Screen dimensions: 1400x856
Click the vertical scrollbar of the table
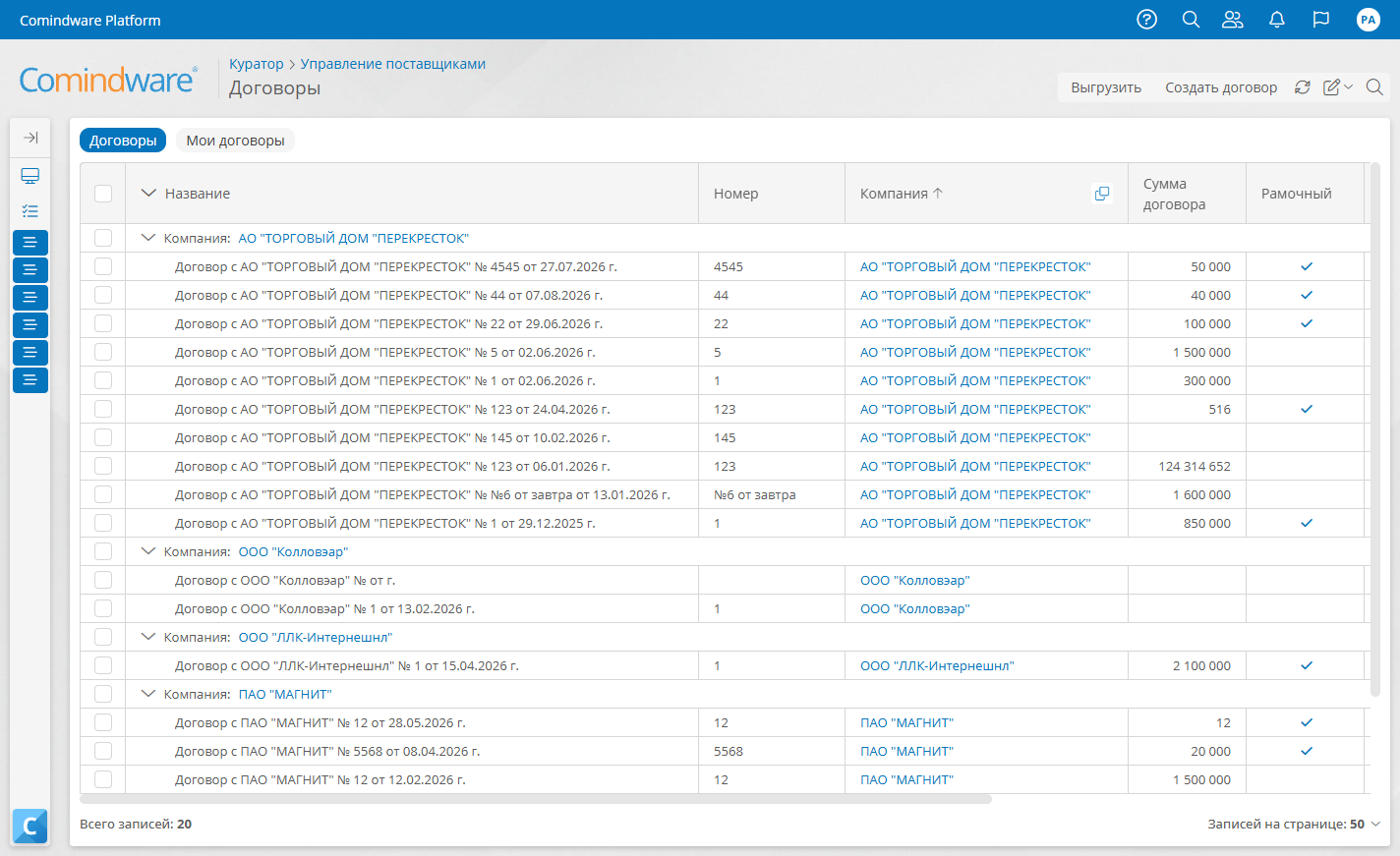pos(1375,429)
